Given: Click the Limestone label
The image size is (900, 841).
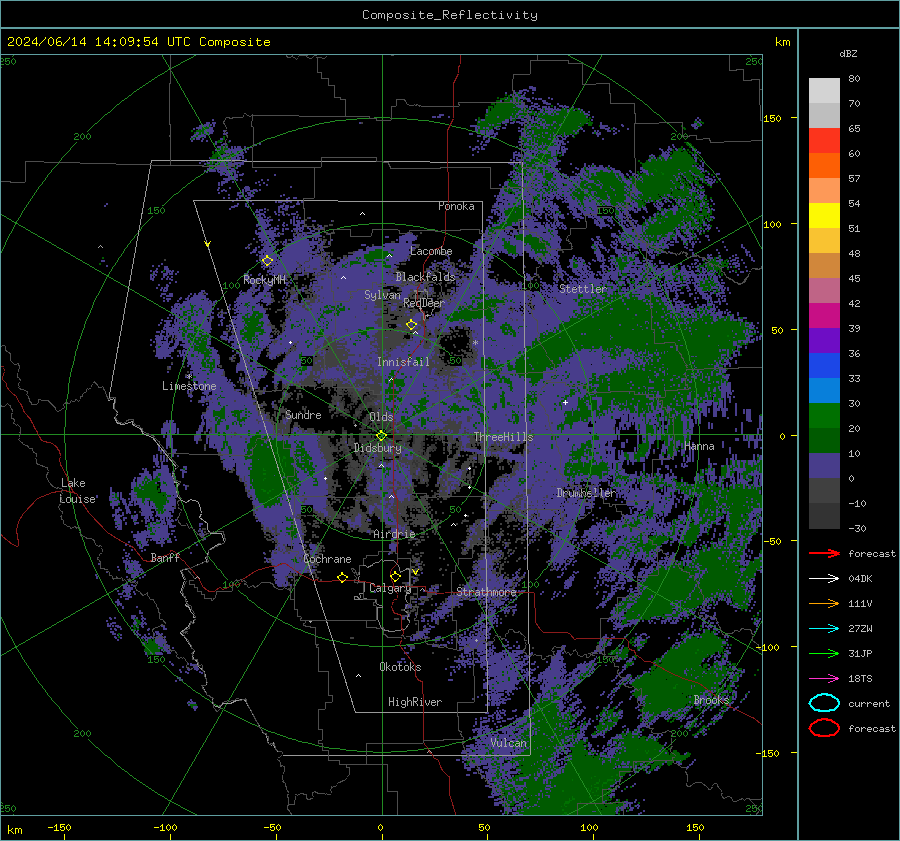Looking at the screenshot, I should [189, 386].
